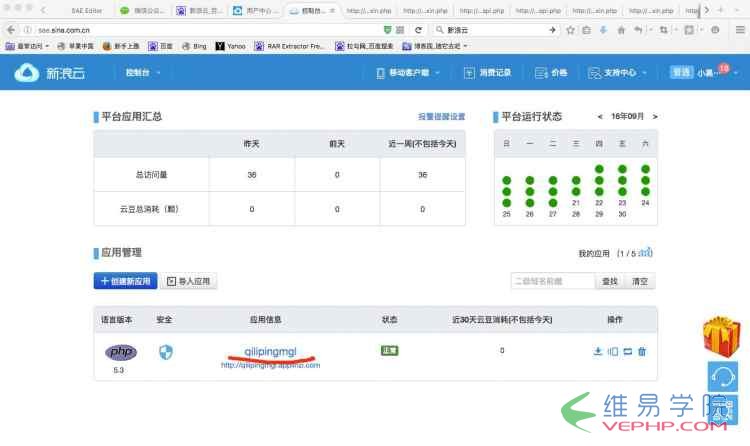Screen dimensions: 750x446
Task: Open the Bing bookmark
Action: [x=194, y=46]
